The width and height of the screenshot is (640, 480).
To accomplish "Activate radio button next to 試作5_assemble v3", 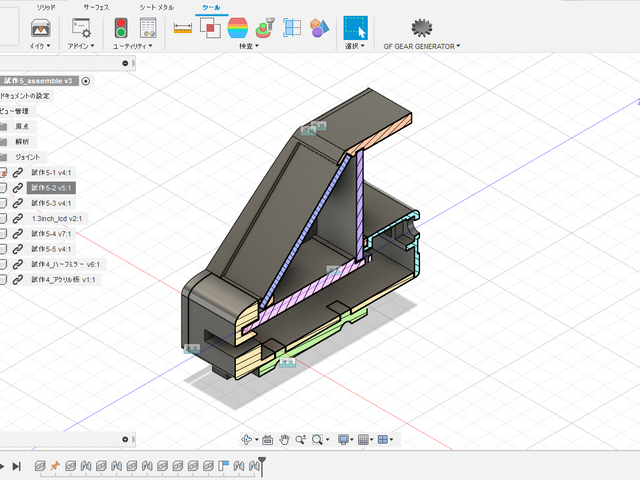I will click(86, 81).
